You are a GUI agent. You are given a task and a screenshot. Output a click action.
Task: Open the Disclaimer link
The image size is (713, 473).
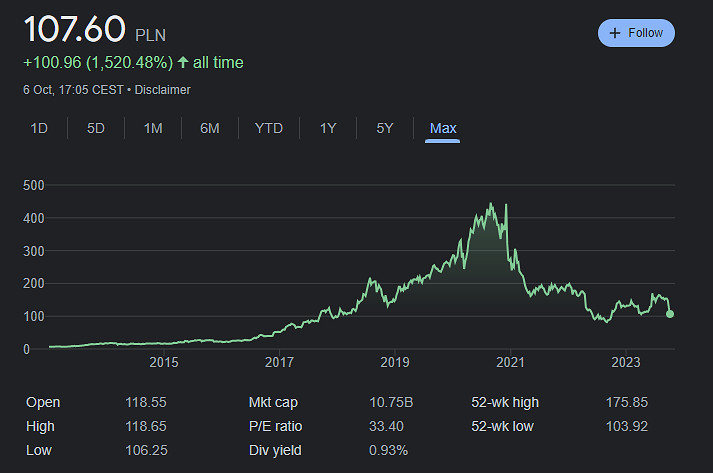[x=163, y=90]
